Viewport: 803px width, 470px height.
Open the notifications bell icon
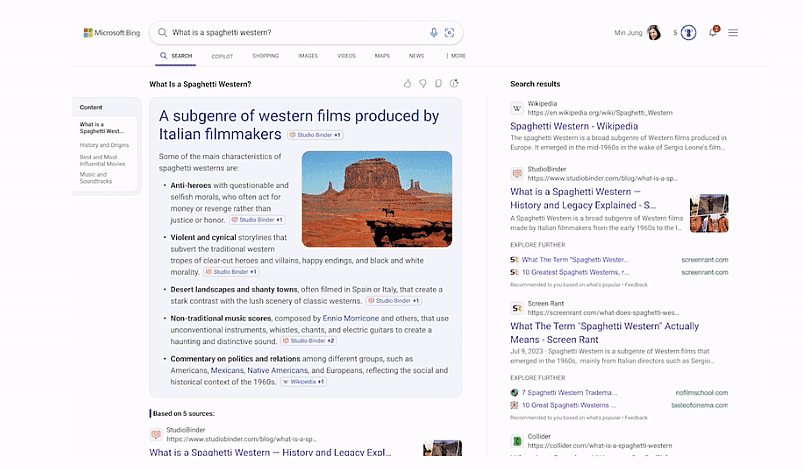coord(713,33)
